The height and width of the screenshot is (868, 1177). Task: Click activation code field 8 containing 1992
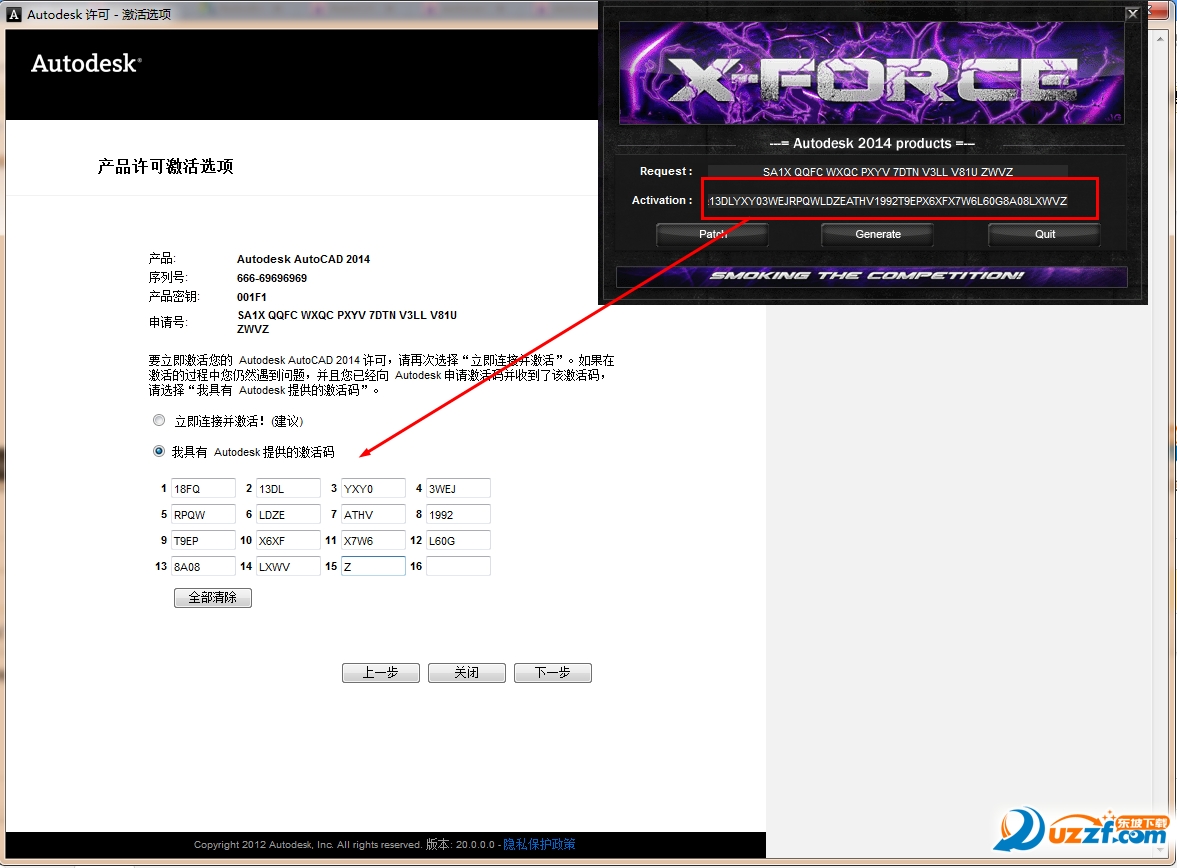(x=458, y=514)
